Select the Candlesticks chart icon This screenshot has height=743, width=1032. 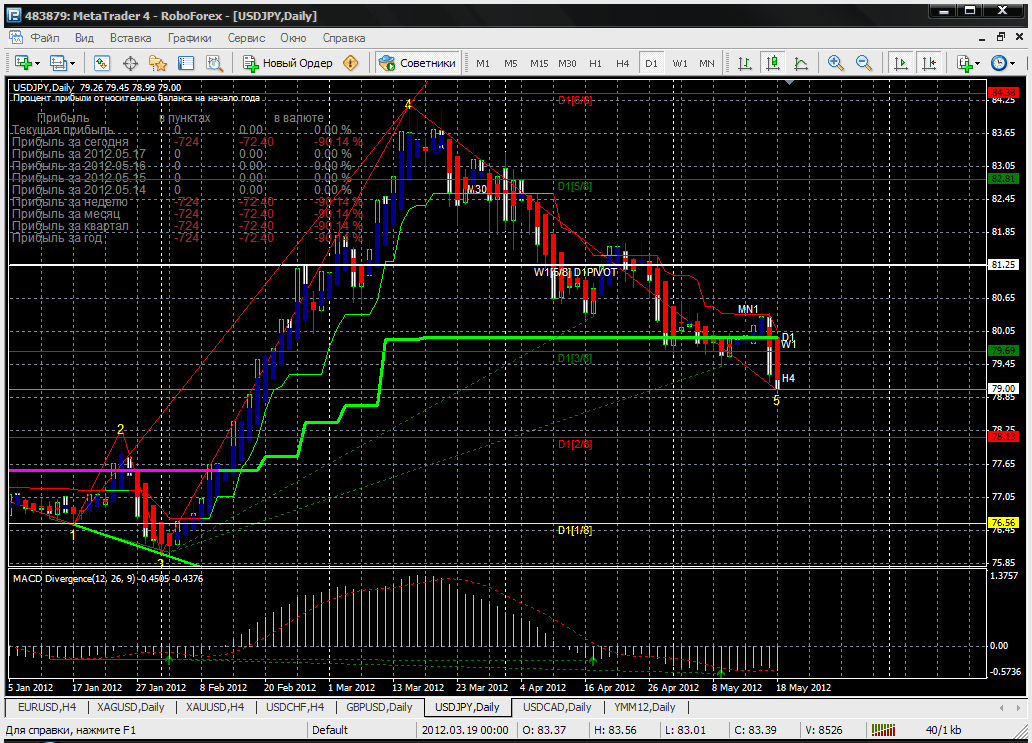pyautogui.click(x=773, y=63)
